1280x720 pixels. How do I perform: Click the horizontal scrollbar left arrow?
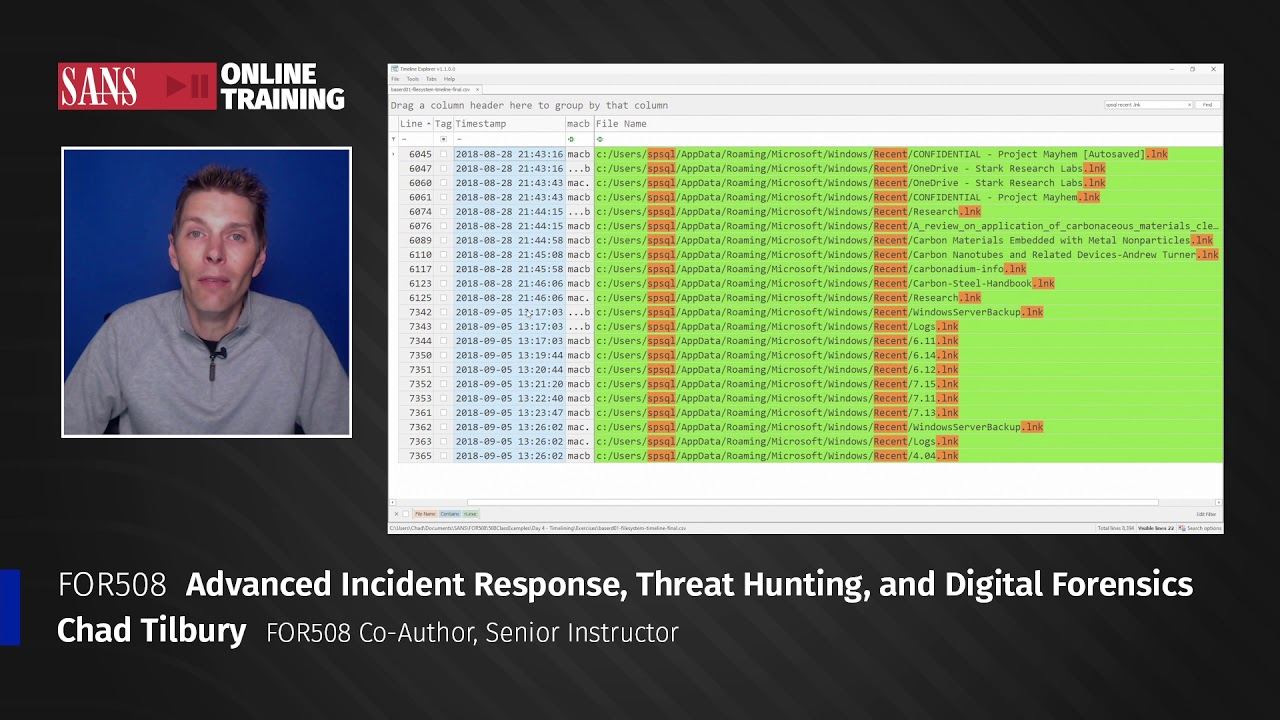click(x=393, y=502)
